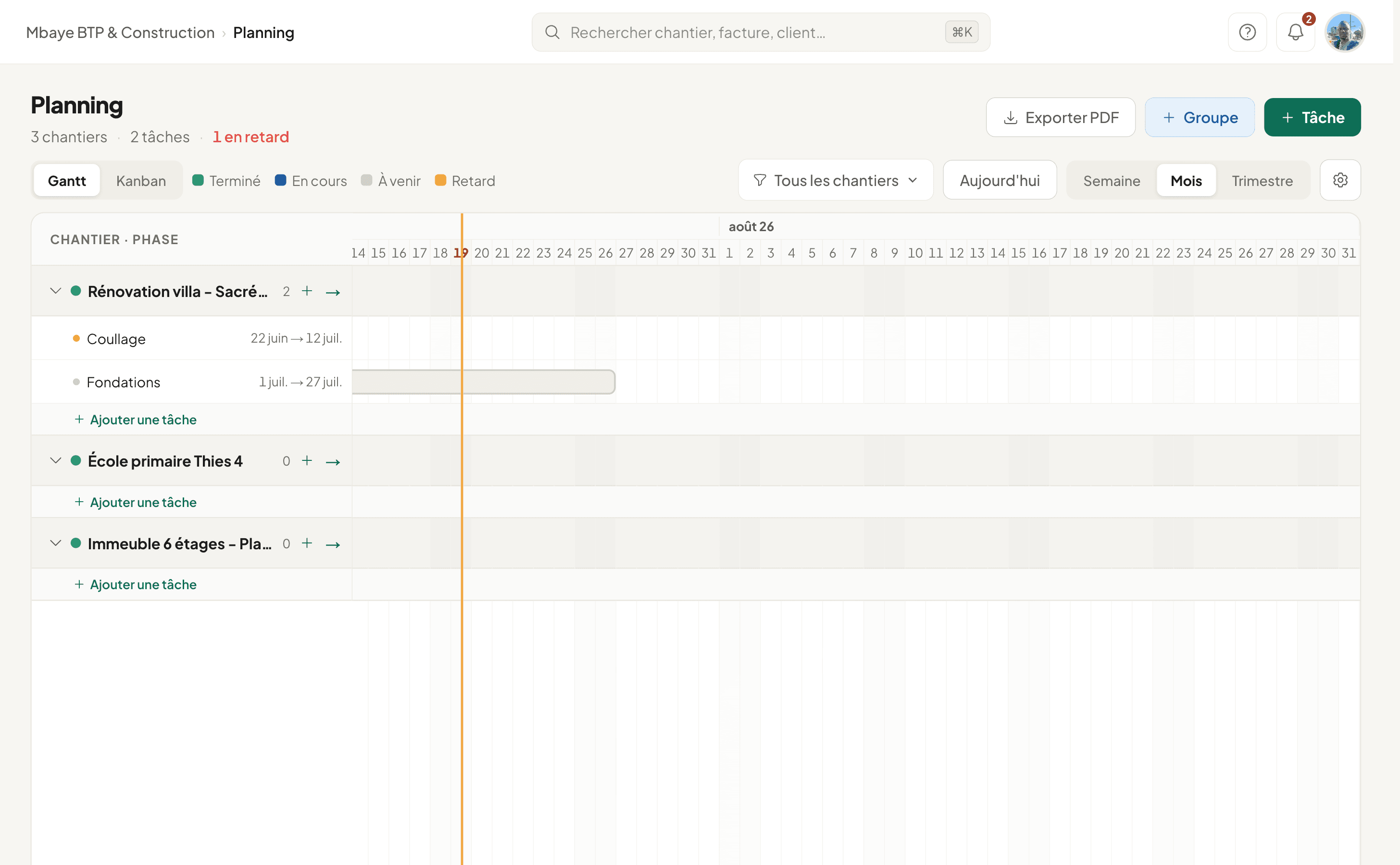Screen dimensions: 1400x865
Task: Click the orange Retard legend swatch
Action: (440, 180)
